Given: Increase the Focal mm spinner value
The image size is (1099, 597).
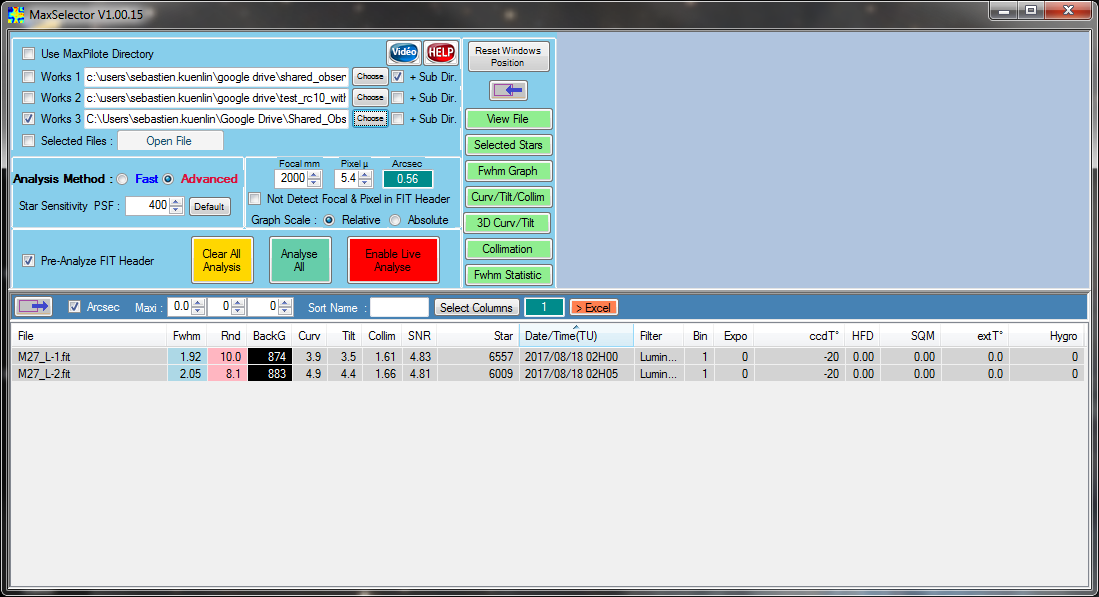Looking at the screenshot, I should pyautogui.click(x=314, y=174).
